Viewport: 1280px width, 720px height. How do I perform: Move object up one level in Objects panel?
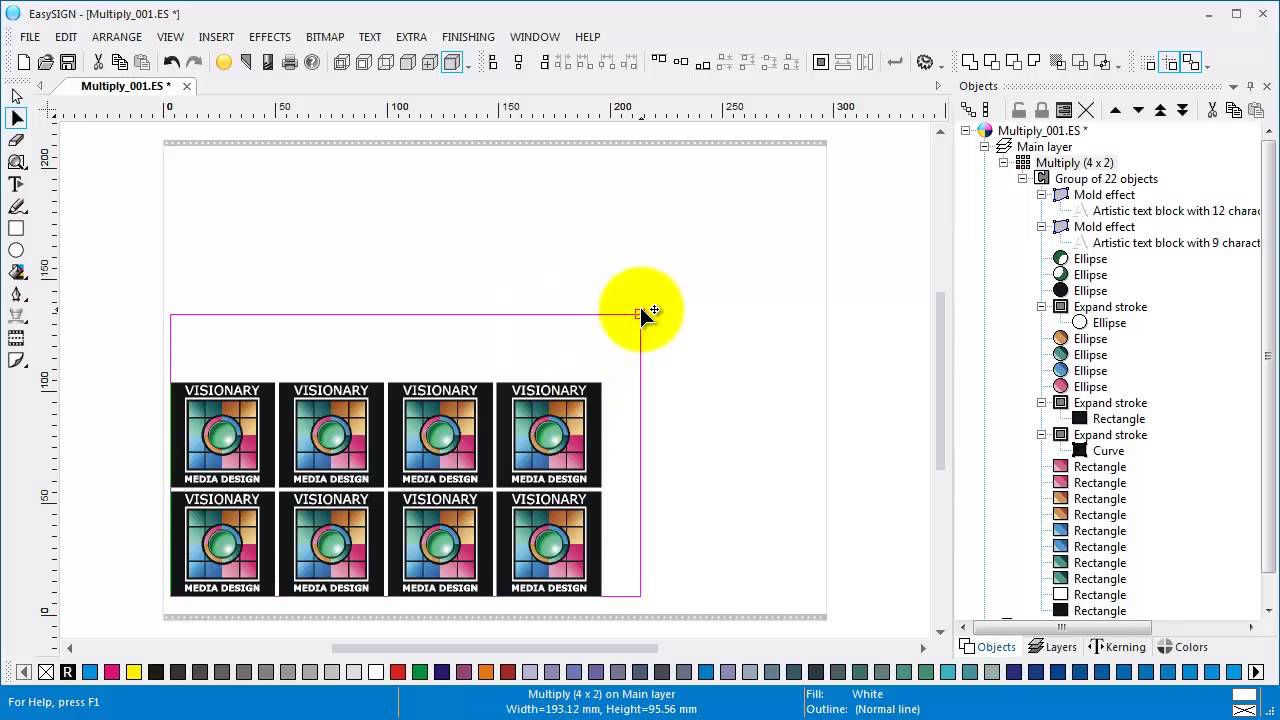1116,110
